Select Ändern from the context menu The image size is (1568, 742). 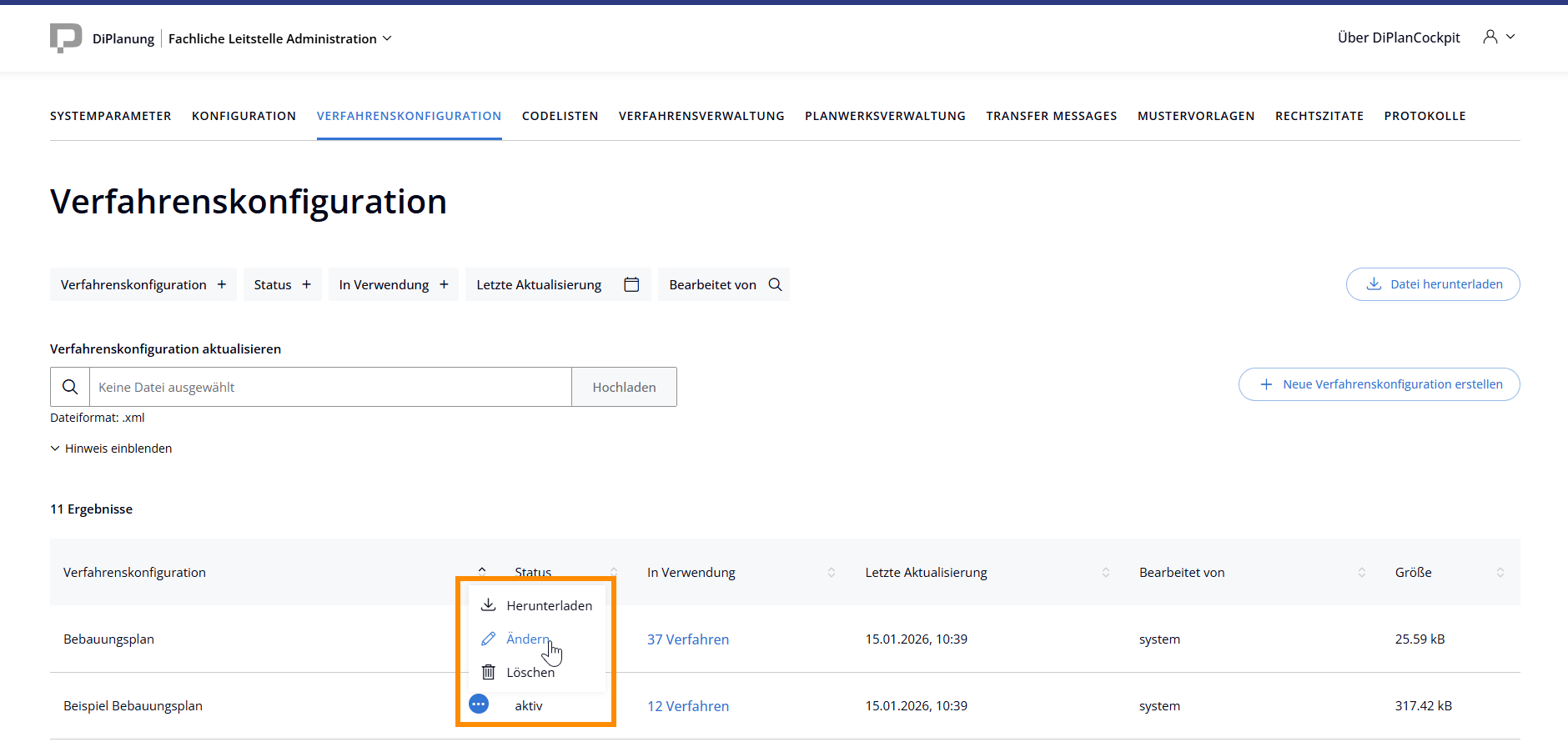(528, 639)
